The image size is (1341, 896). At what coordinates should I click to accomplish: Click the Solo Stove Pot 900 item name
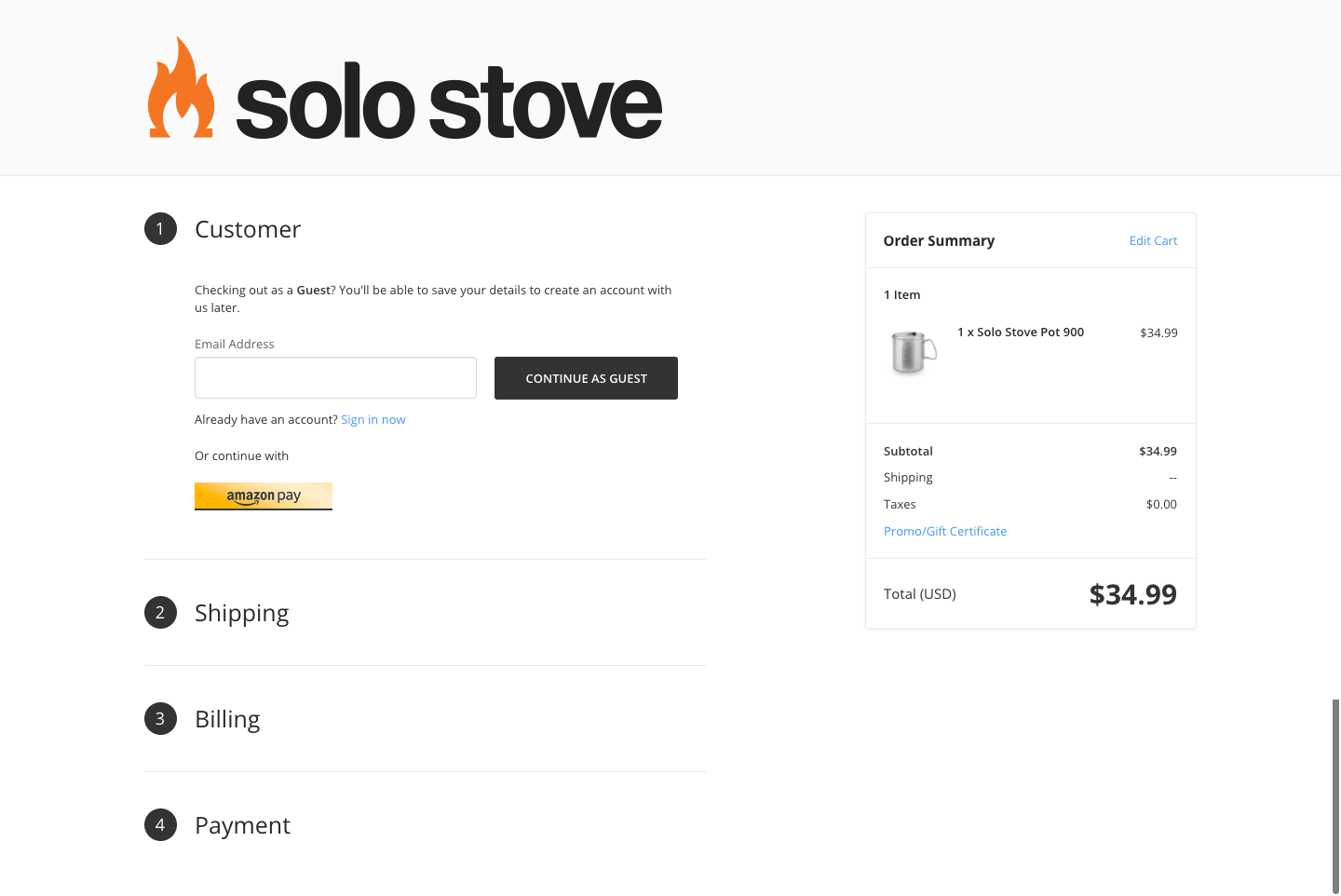1021,333
